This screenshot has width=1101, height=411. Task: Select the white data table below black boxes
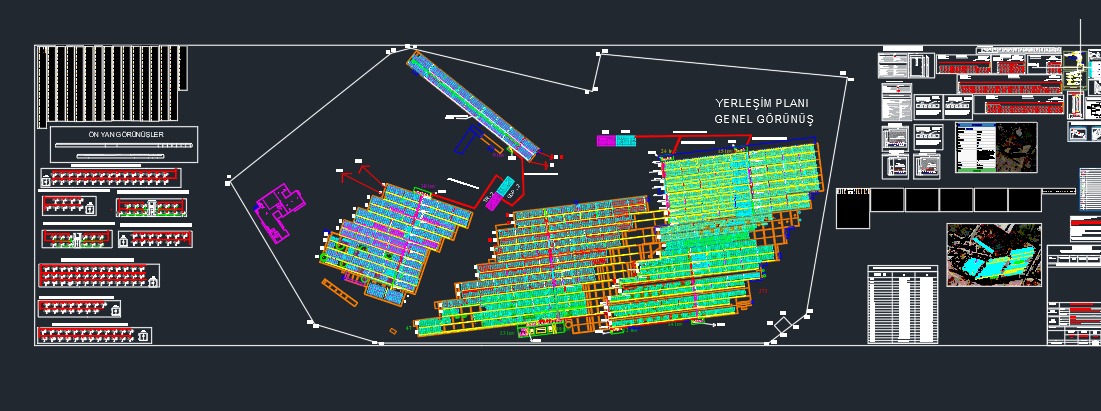[902, 305]
